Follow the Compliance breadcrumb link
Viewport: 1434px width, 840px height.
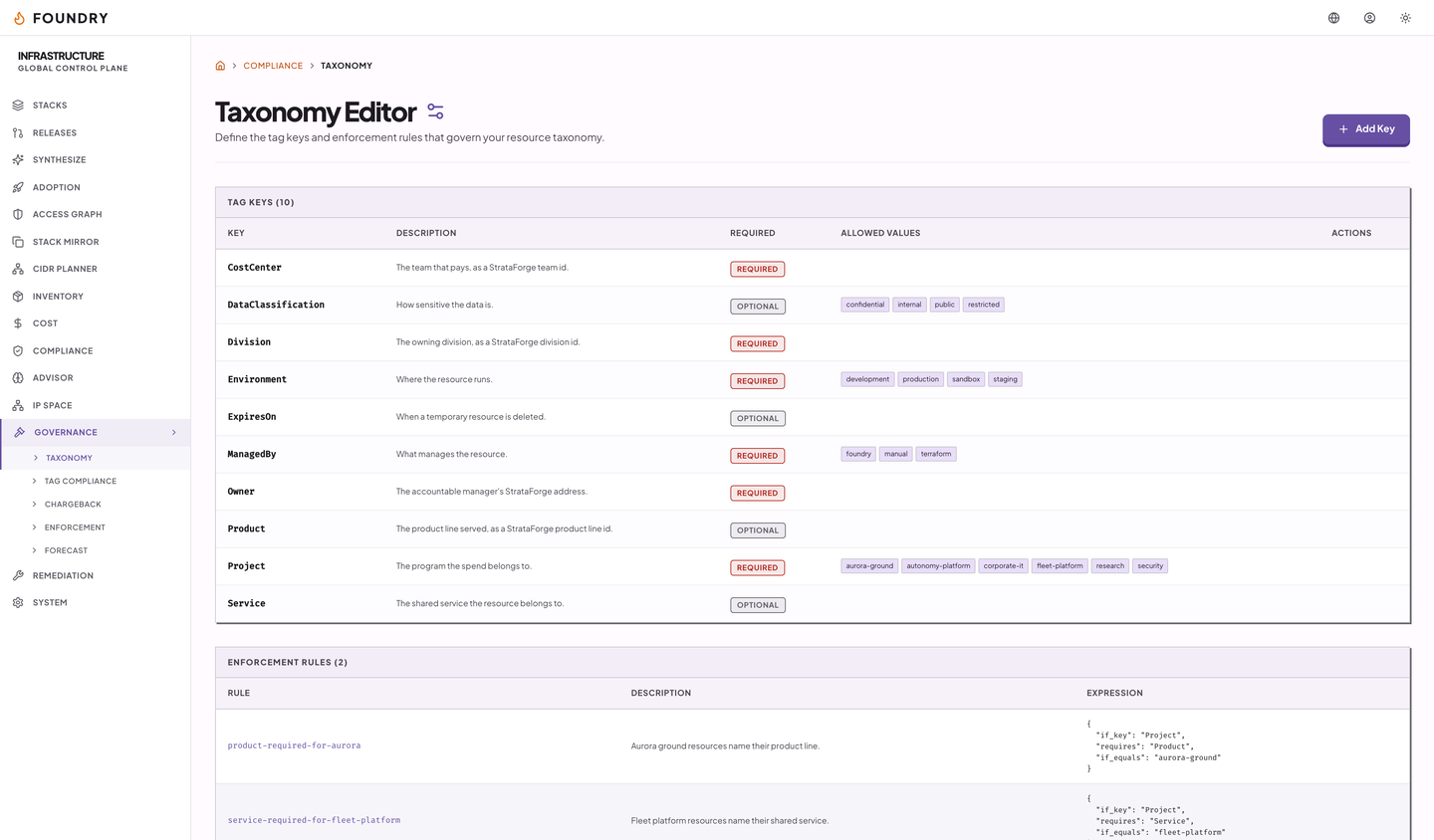273,66
